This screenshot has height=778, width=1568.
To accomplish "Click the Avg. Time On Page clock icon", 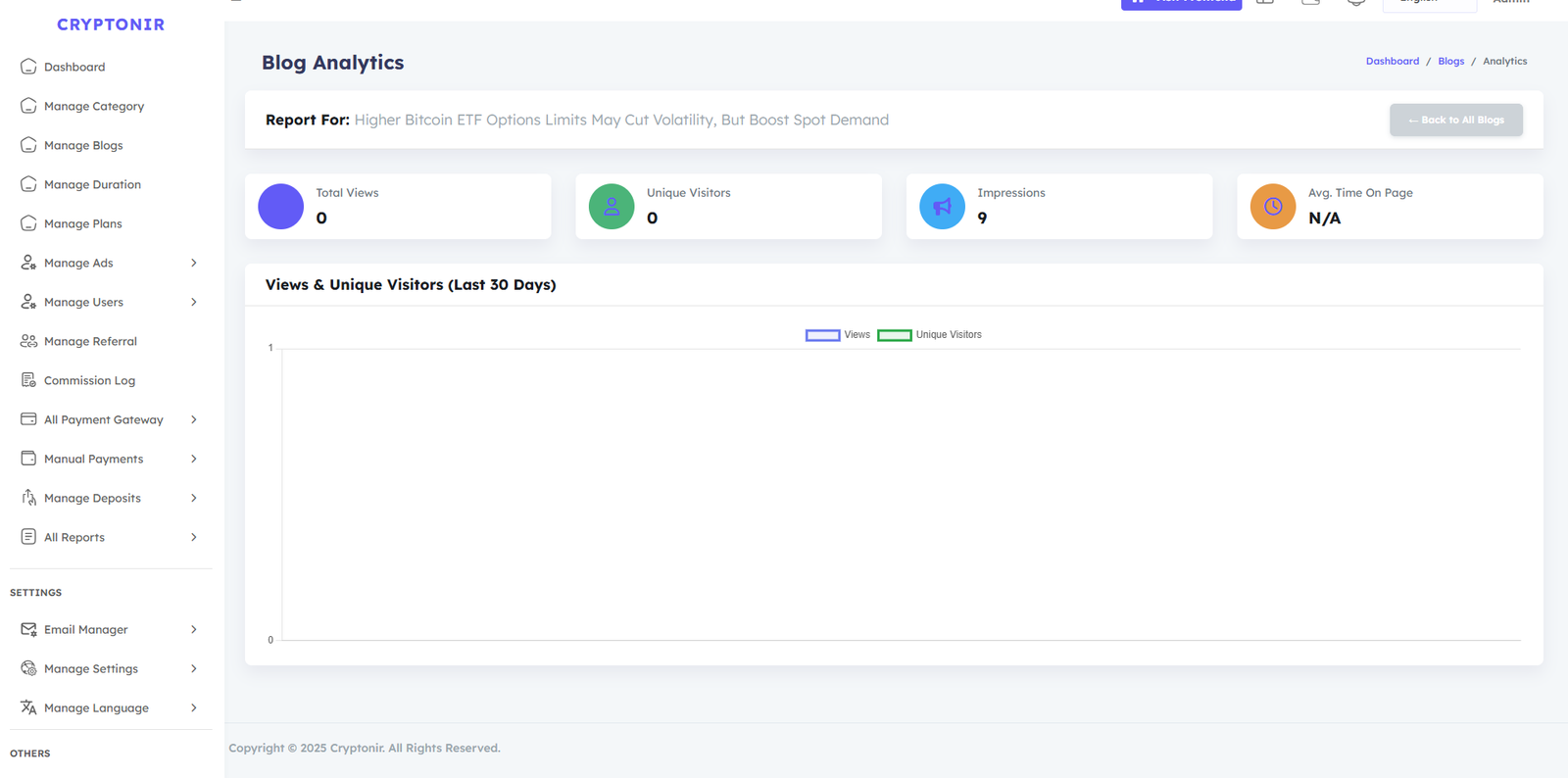I will (x=1272, y=207).
